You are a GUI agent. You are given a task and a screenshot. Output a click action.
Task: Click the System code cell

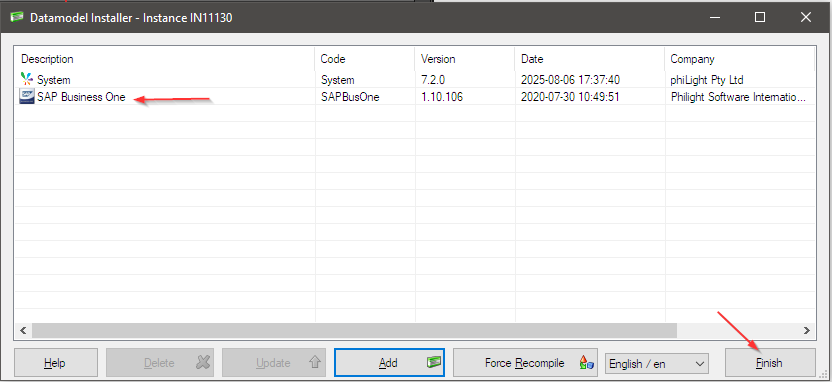tap(337, 80)
